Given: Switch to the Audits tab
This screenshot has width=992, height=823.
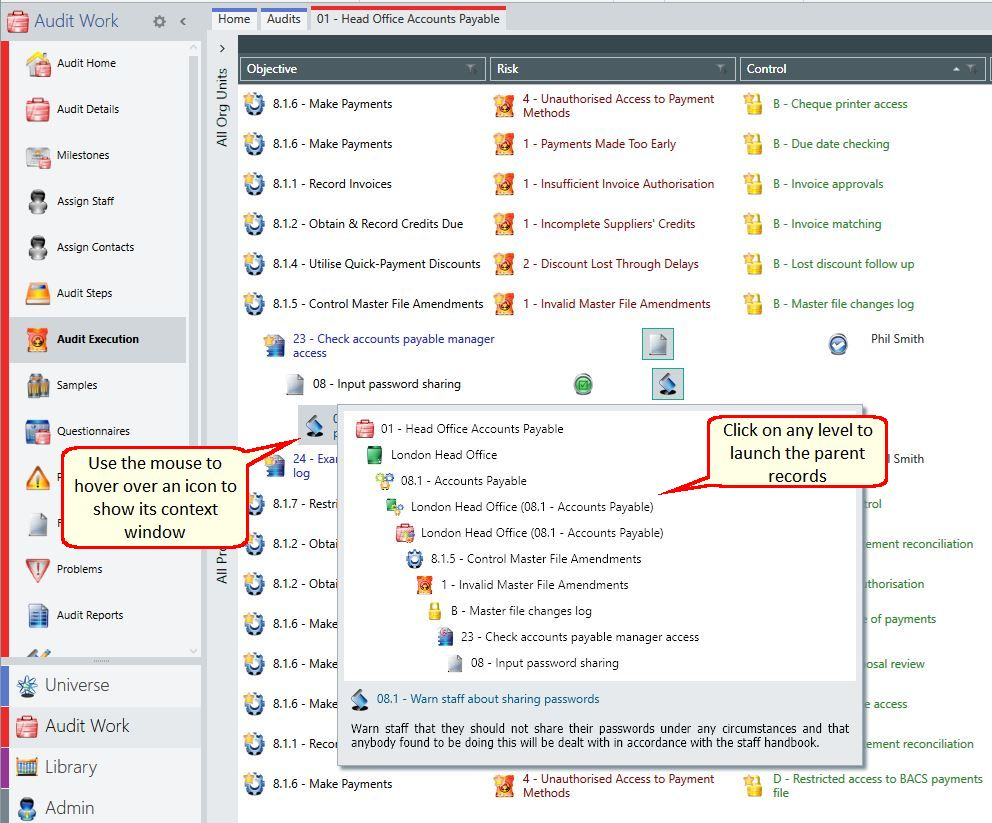Looking at the screenshot, I should coord(283,19).
